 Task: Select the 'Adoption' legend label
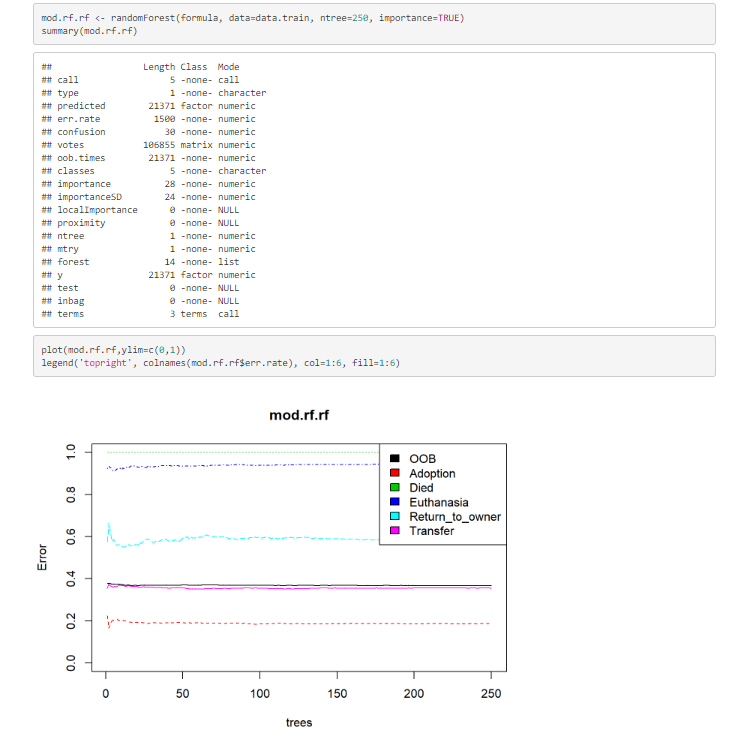click(432, 473)
